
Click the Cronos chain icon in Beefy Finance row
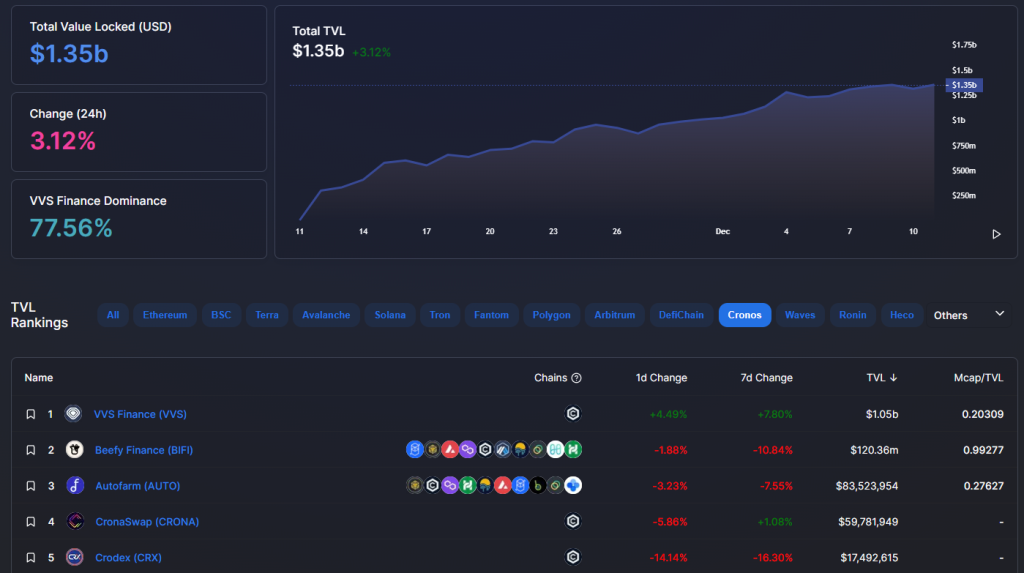click(485, 450)
